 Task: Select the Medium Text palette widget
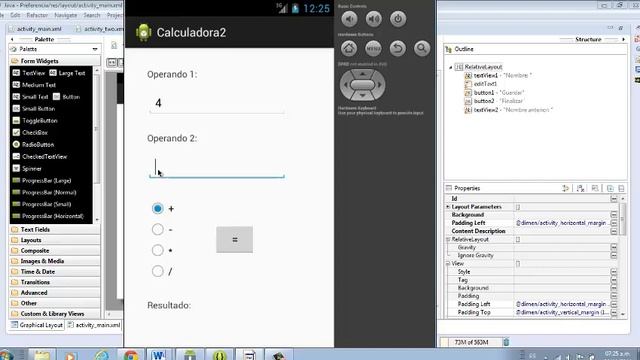pyautogui.click(x=34, y=85)
